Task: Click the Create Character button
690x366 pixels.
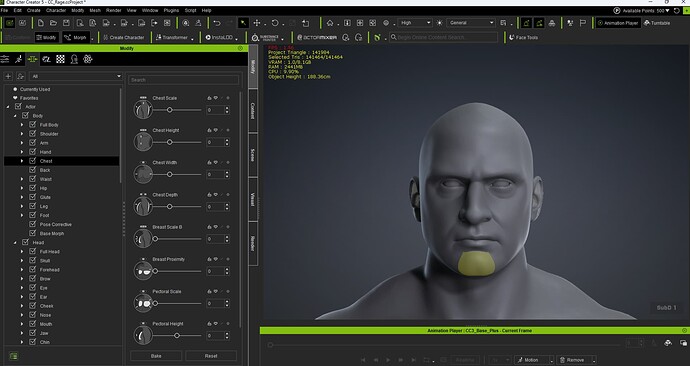Action: (x=123, y=38)
